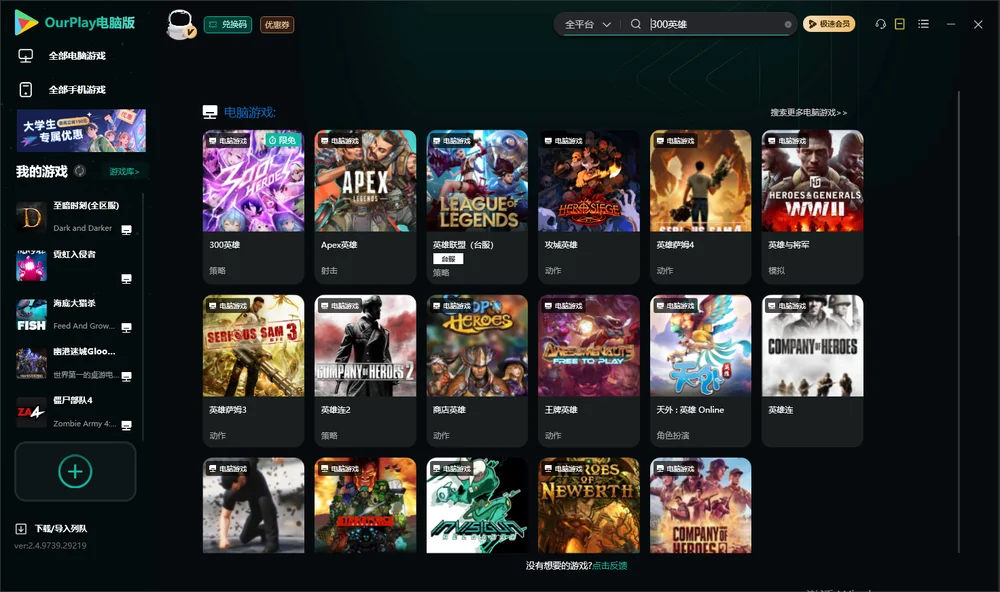1000x592 pixels.
Task: Open the 300英雄 game card
Action: coord(253,207)
